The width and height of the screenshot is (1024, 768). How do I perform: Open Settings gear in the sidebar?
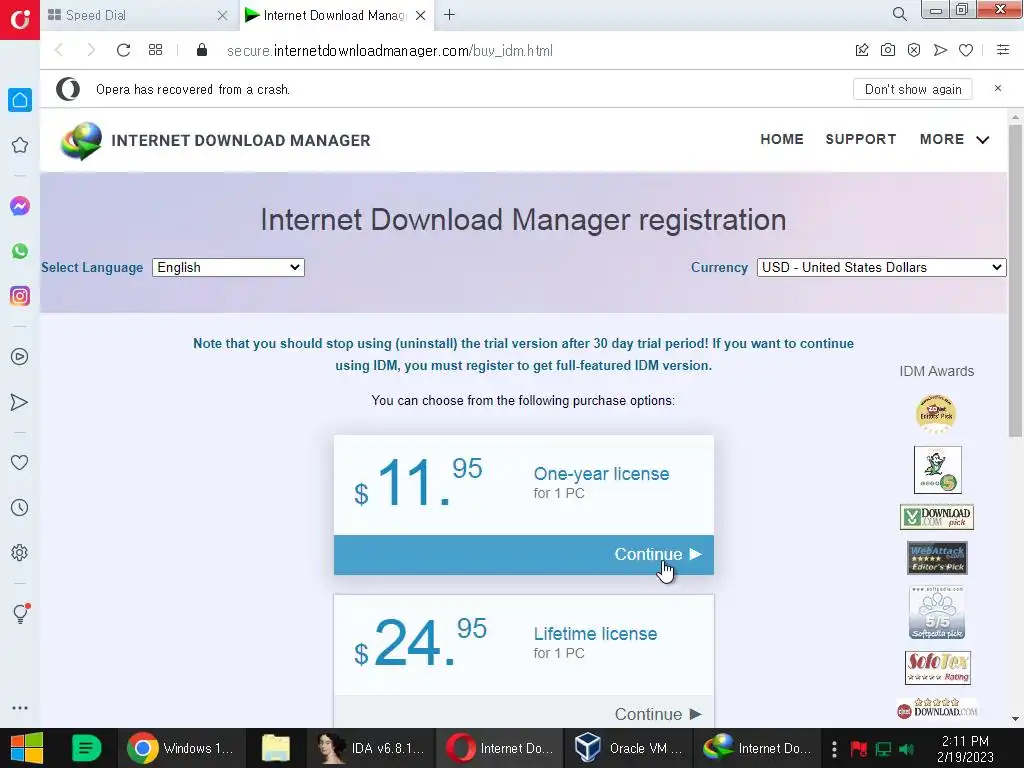pyautogui.click(x=20, y=552)
